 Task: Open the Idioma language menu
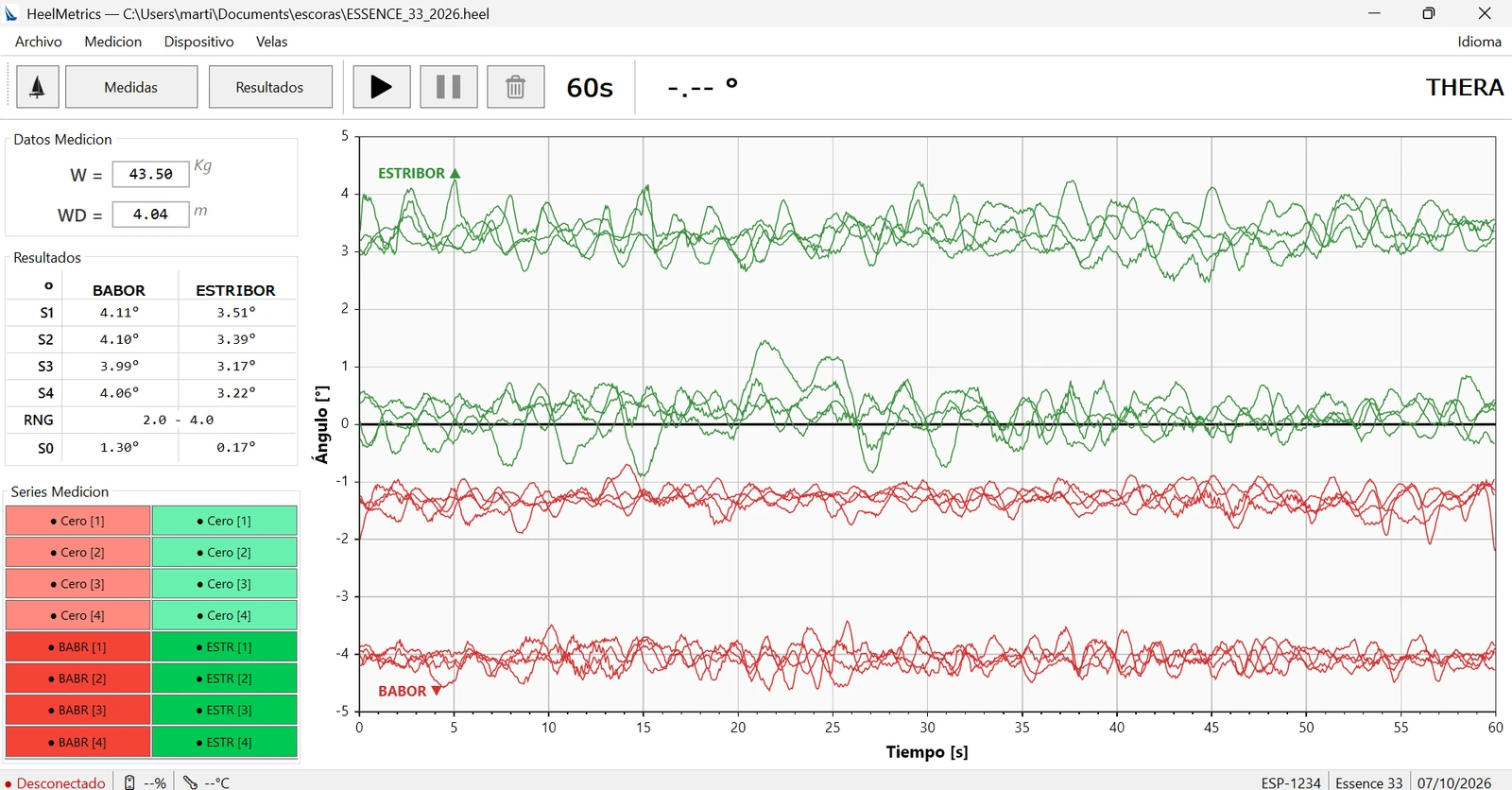1479,42
